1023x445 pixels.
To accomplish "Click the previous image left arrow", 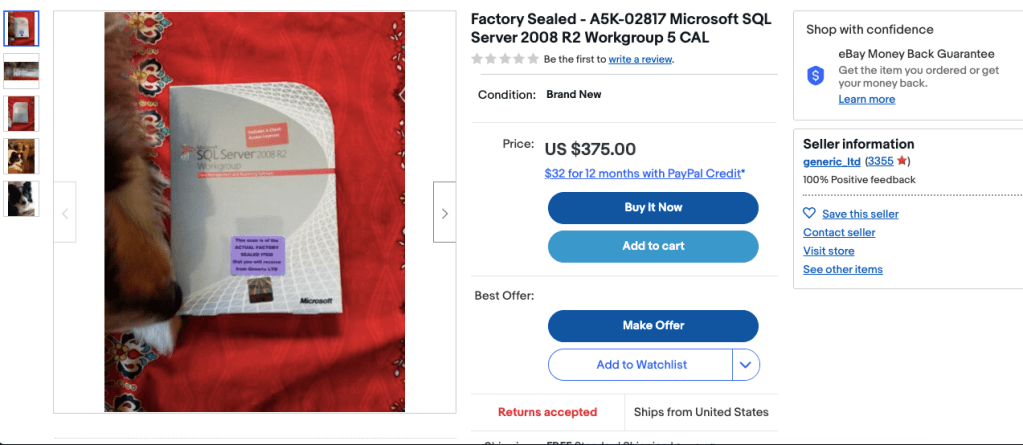I will coord(65,212).
